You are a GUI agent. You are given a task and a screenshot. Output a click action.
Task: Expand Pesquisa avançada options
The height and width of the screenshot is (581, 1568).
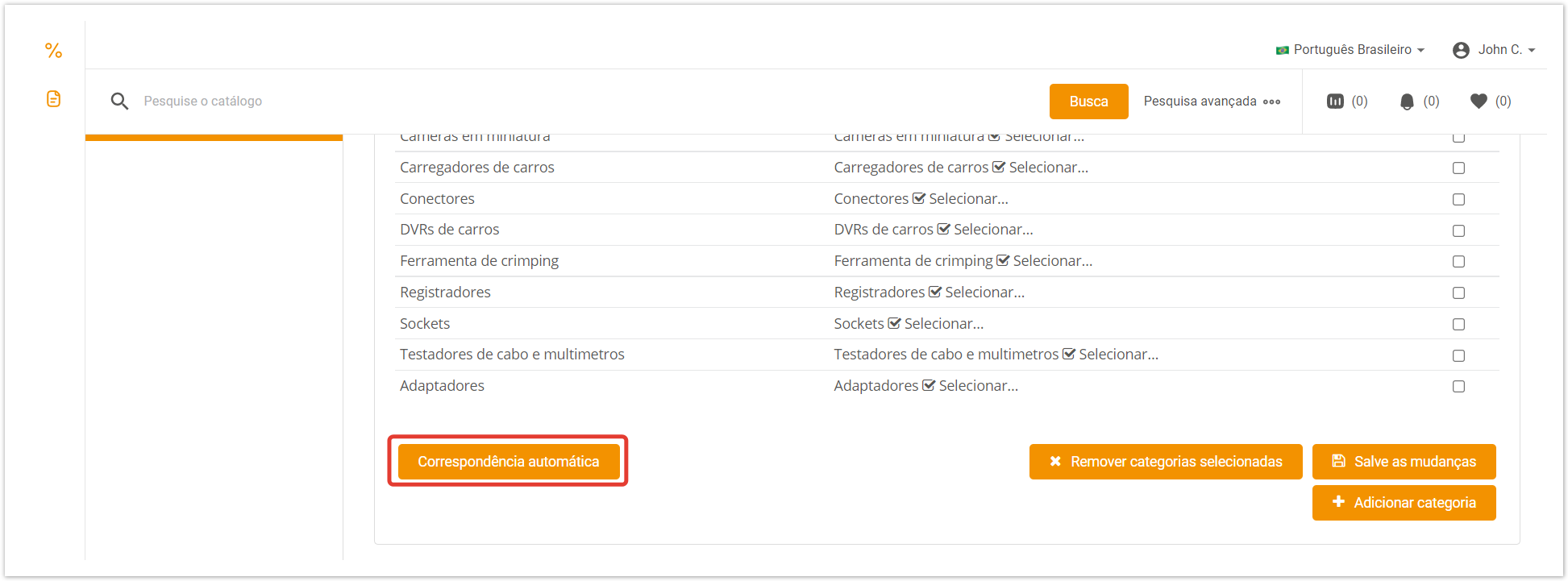pos(1211,102)
